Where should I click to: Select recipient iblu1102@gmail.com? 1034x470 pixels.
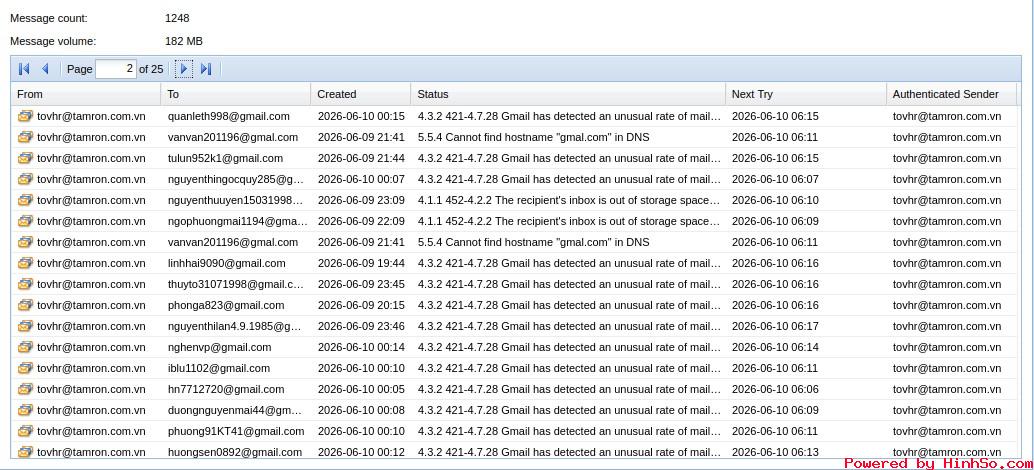coord(219,368)
